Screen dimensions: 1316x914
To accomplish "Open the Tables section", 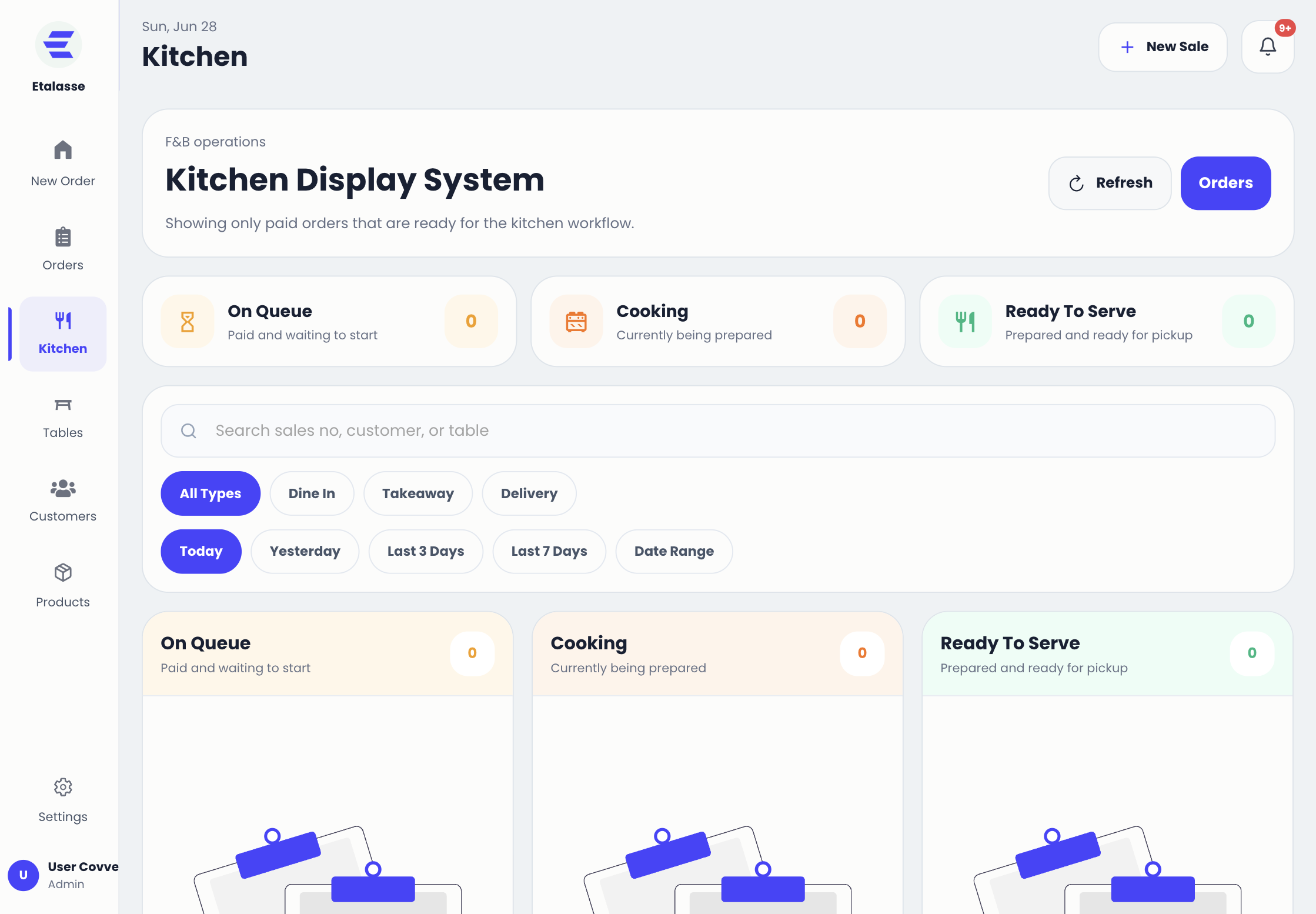I will [63, 418].
